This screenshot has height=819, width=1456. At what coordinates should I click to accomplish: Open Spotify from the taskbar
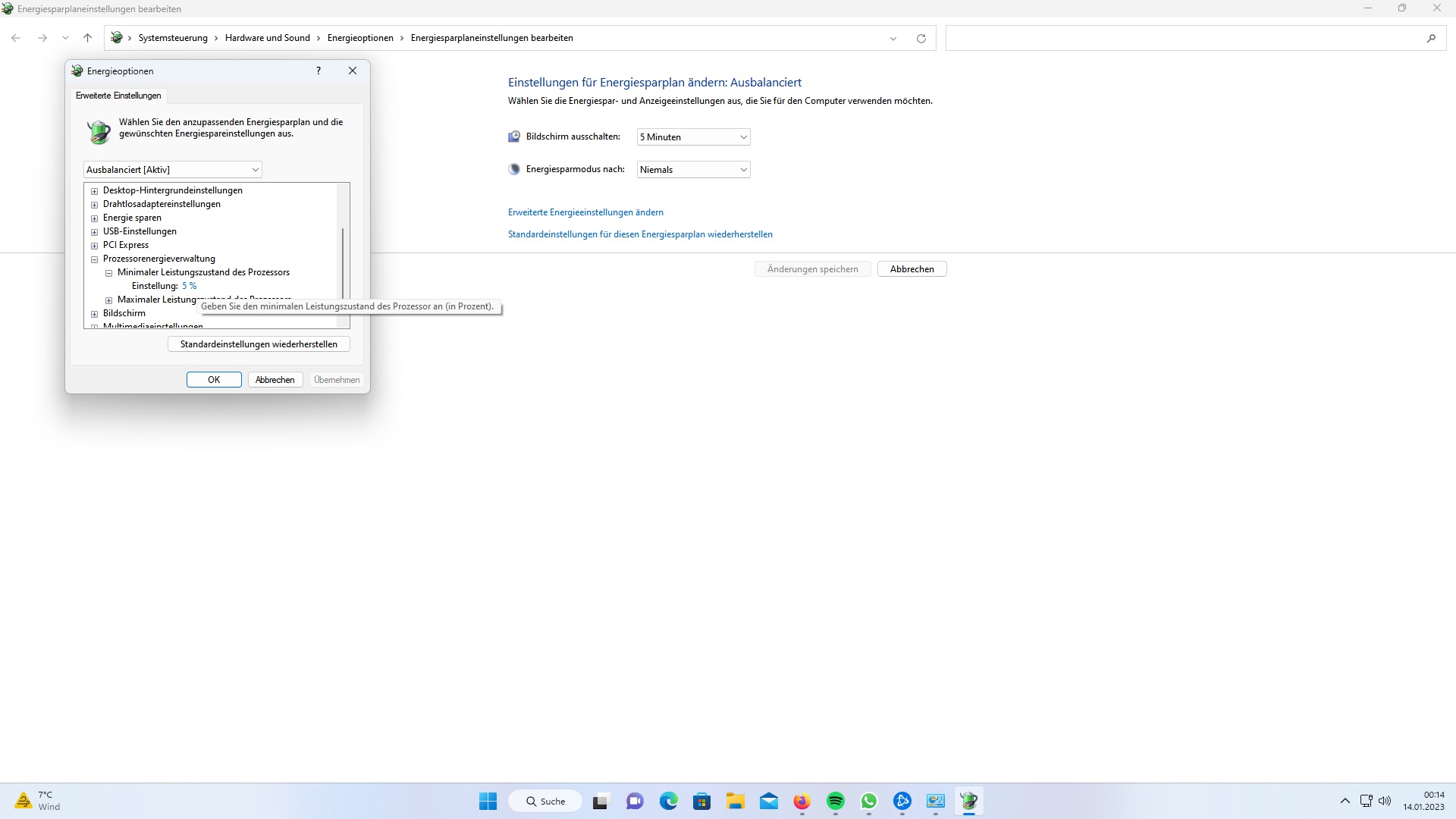[836, 802]
